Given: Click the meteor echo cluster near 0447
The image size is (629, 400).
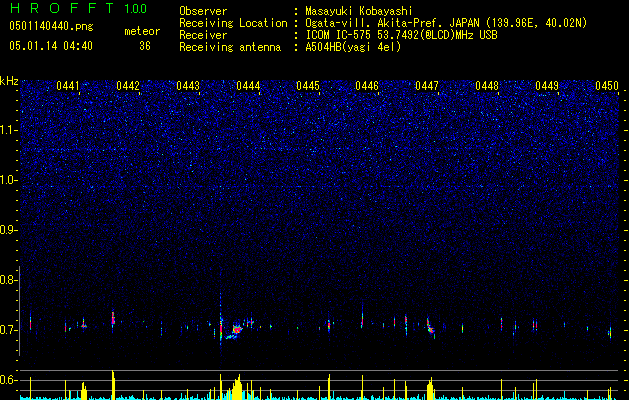Looking at the screenshot, I should [430, 327].
